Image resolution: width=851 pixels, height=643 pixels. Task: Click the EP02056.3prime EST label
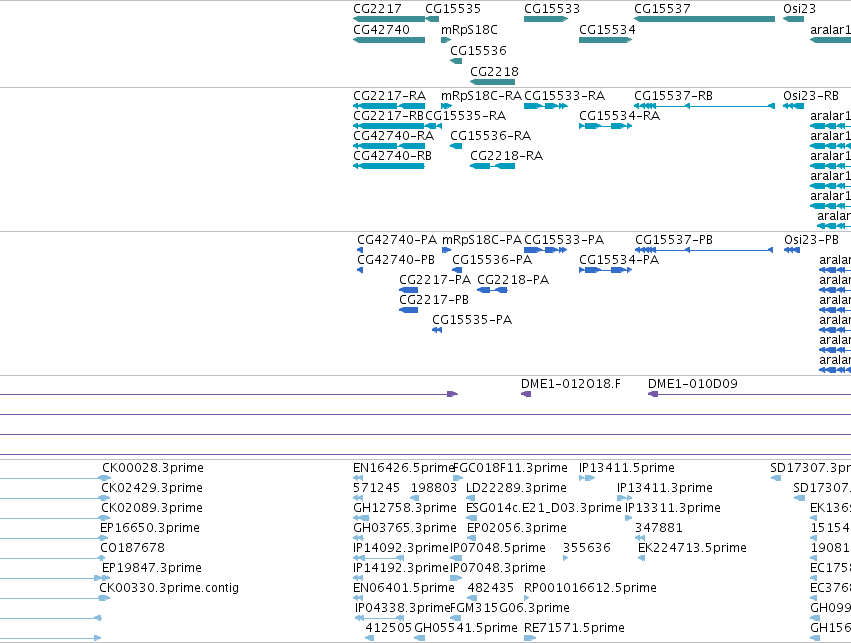pos(517,529)
